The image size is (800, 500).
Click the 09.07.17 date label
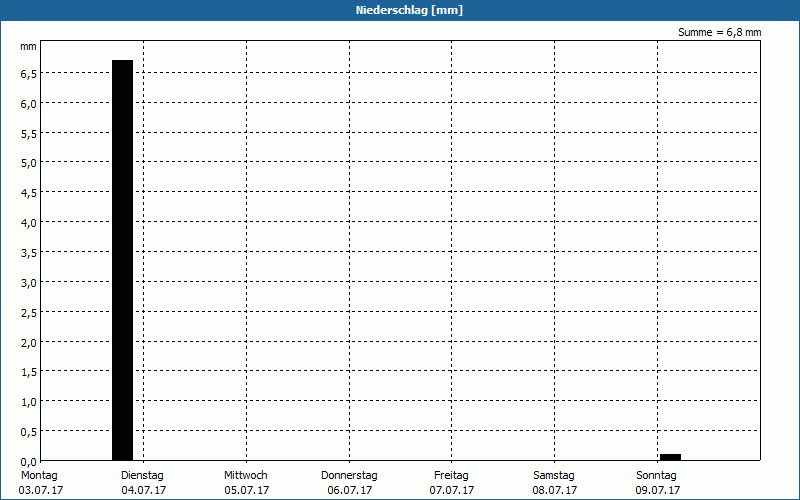tap(658, 490)
